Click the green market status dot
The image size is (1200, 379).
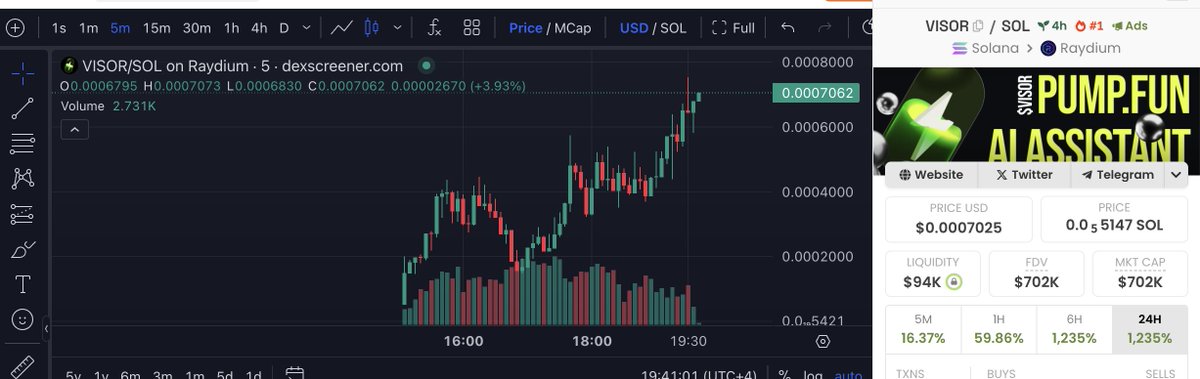point(426,66)
